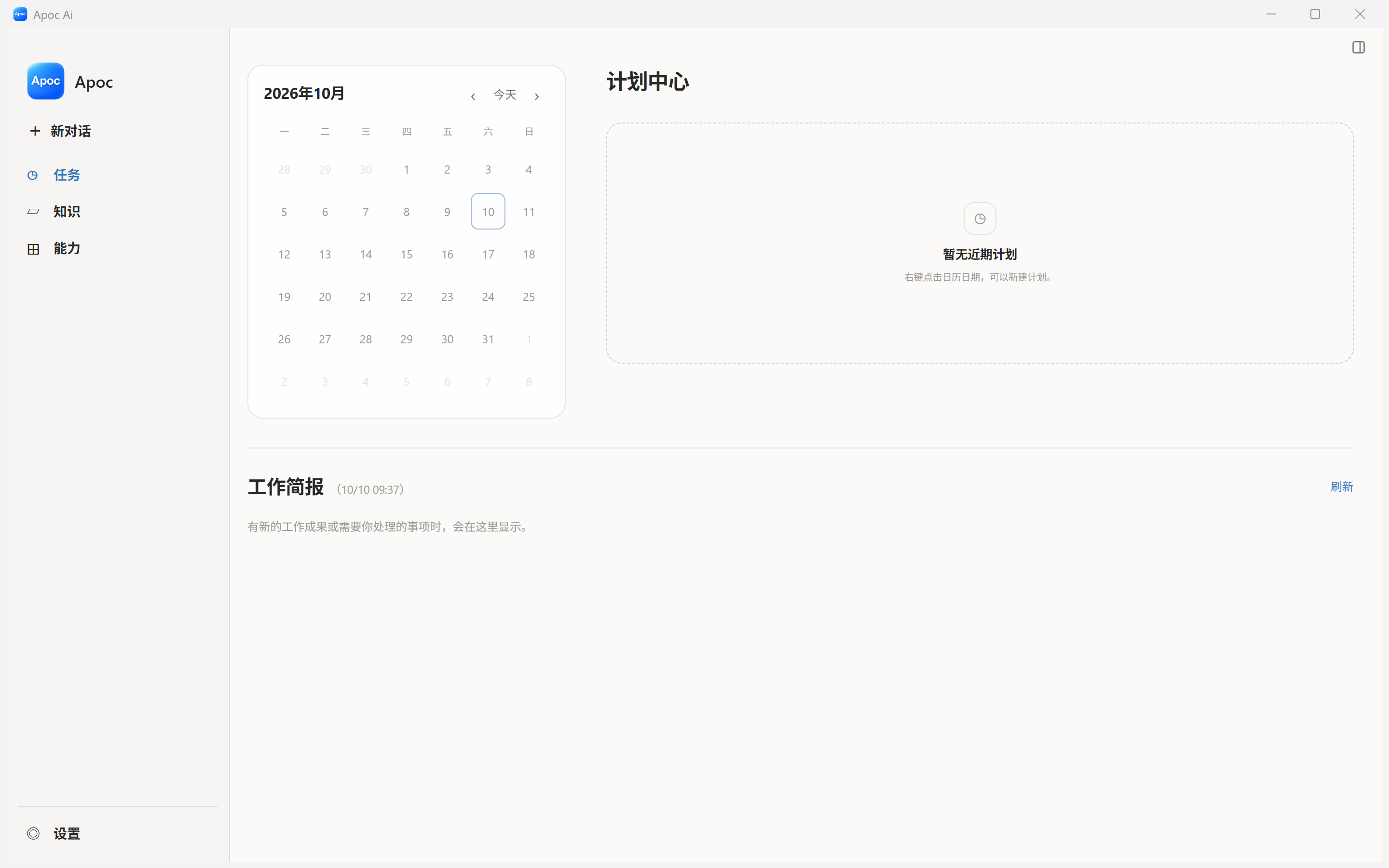The height and width of the screenshot is (868, 1389).
Task: Select October 31 in the calendar
Action: pyautogui.click(x=488, y=339)
